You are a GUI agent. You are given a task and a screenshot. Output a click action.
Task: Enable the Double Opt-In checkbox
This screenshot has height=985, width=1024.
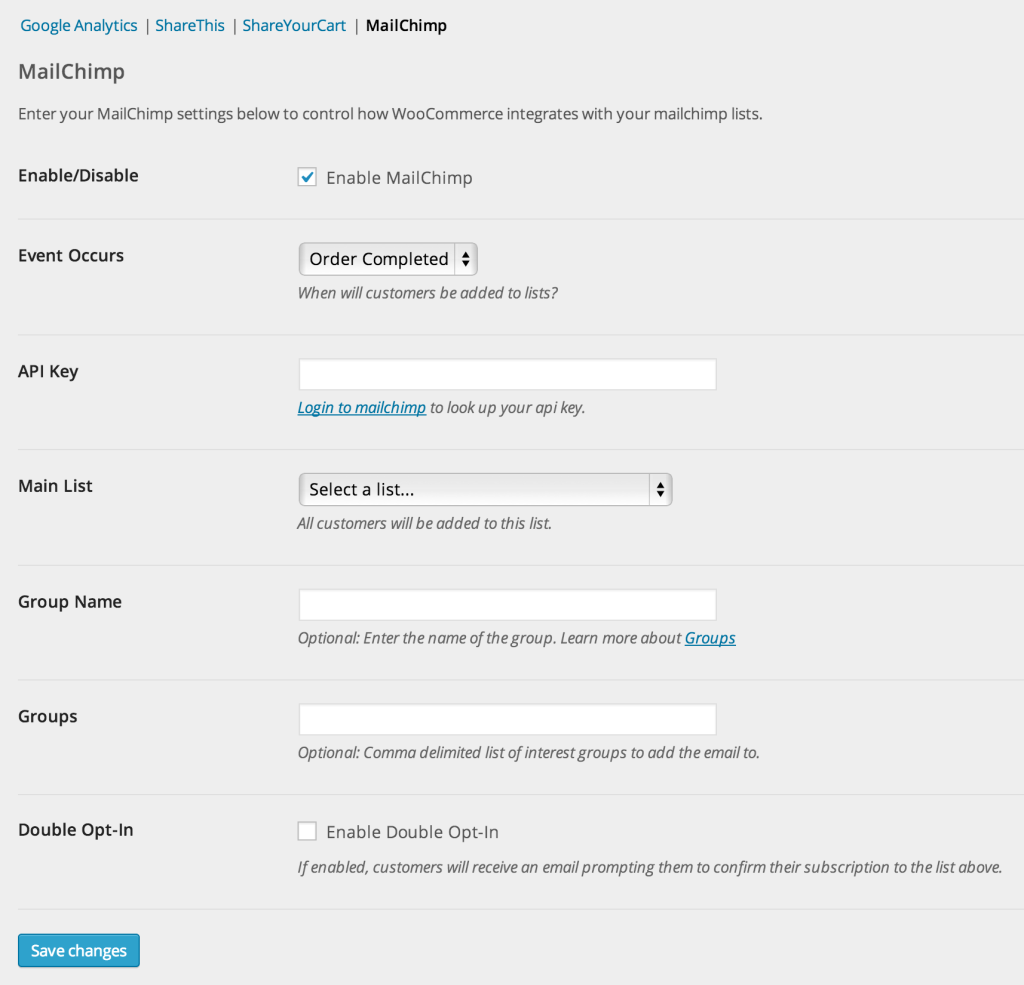[308, 832]
